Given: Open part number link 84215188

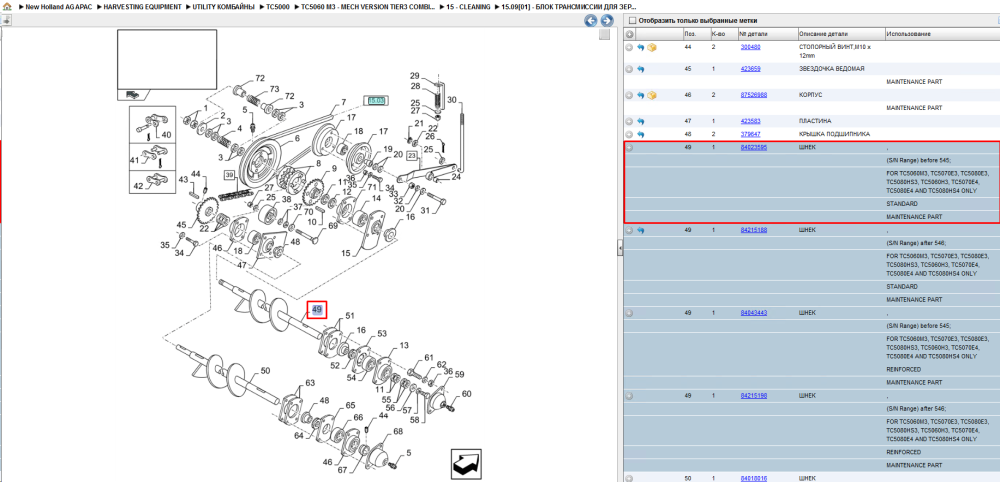Looking at the screenshot, I should [x=753, y=230].
